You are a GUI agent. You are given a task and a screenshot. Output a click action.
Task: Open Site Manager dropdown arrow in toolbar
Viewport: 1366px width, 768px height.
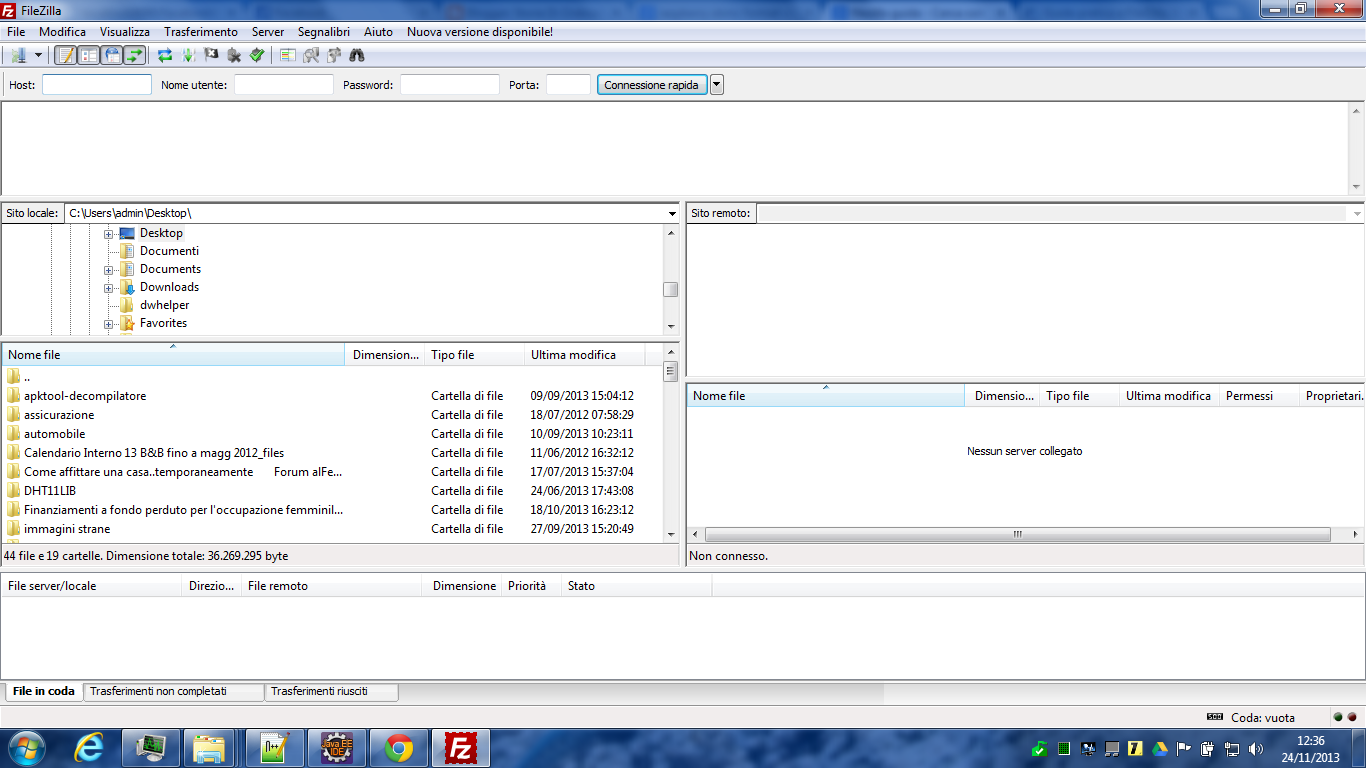[38, 55]
